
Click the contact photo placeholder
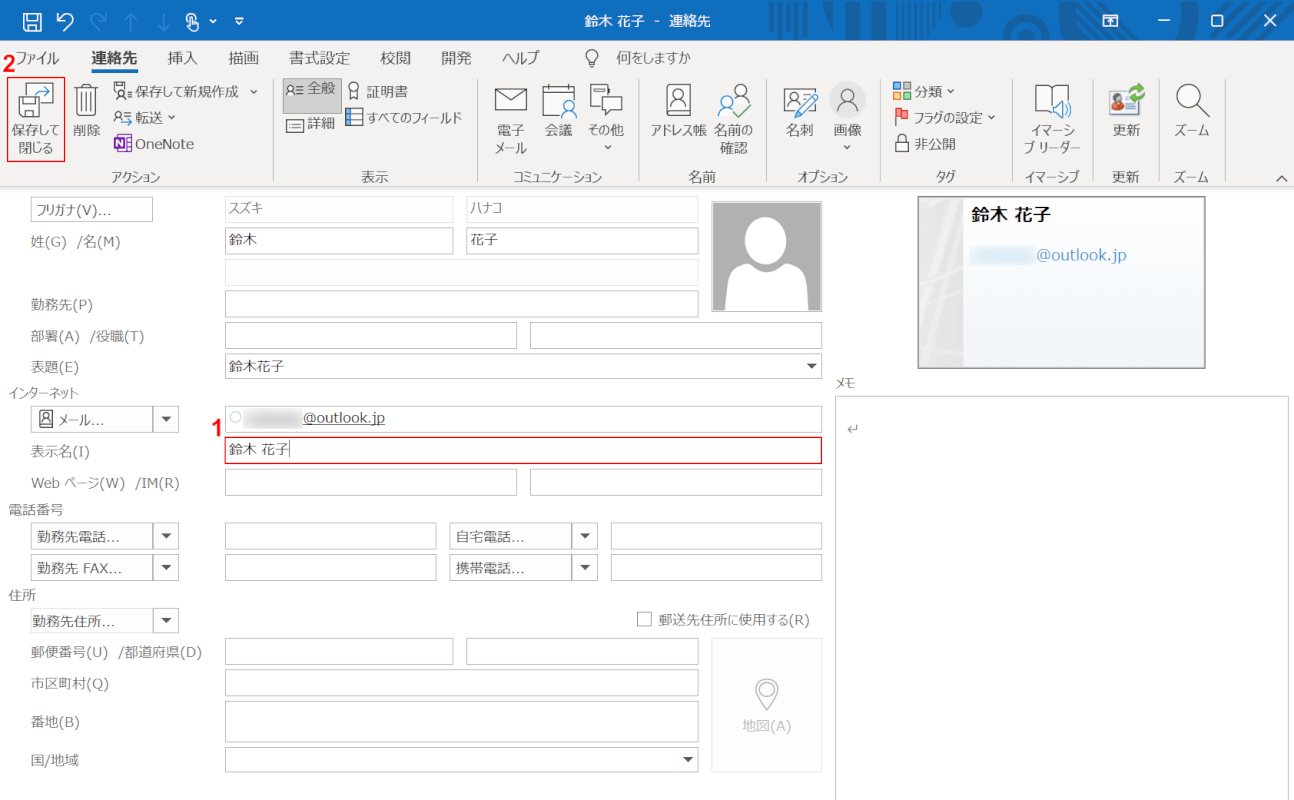pyautogui.click(x=767, y=257)
